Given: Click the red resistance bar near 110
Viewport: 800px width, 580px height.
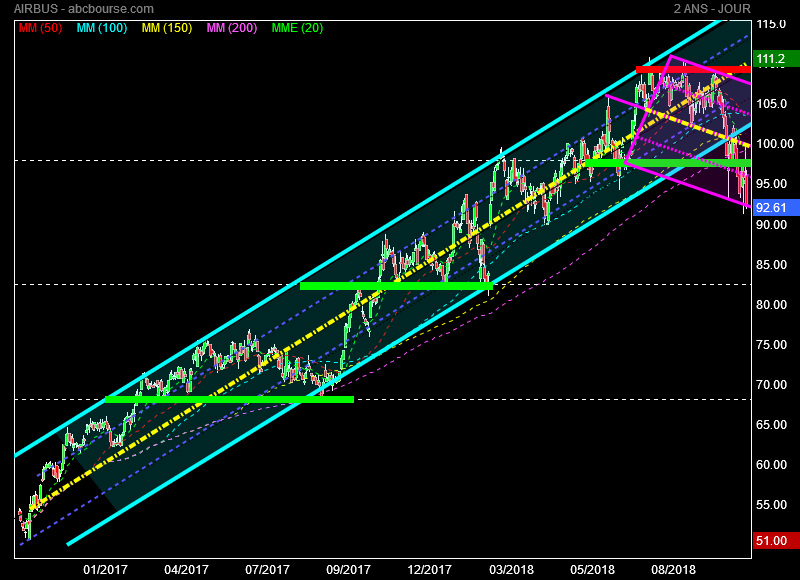Looking at the screenshot, I should pyautogui.click(x=693, y=69).
